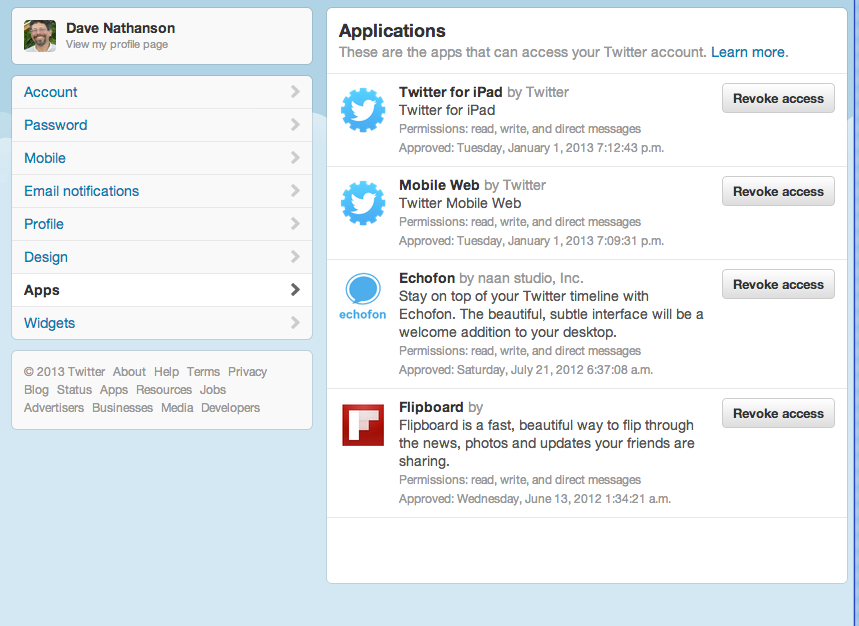
Task: Open the About footer link
Action: tap(129, 371)
